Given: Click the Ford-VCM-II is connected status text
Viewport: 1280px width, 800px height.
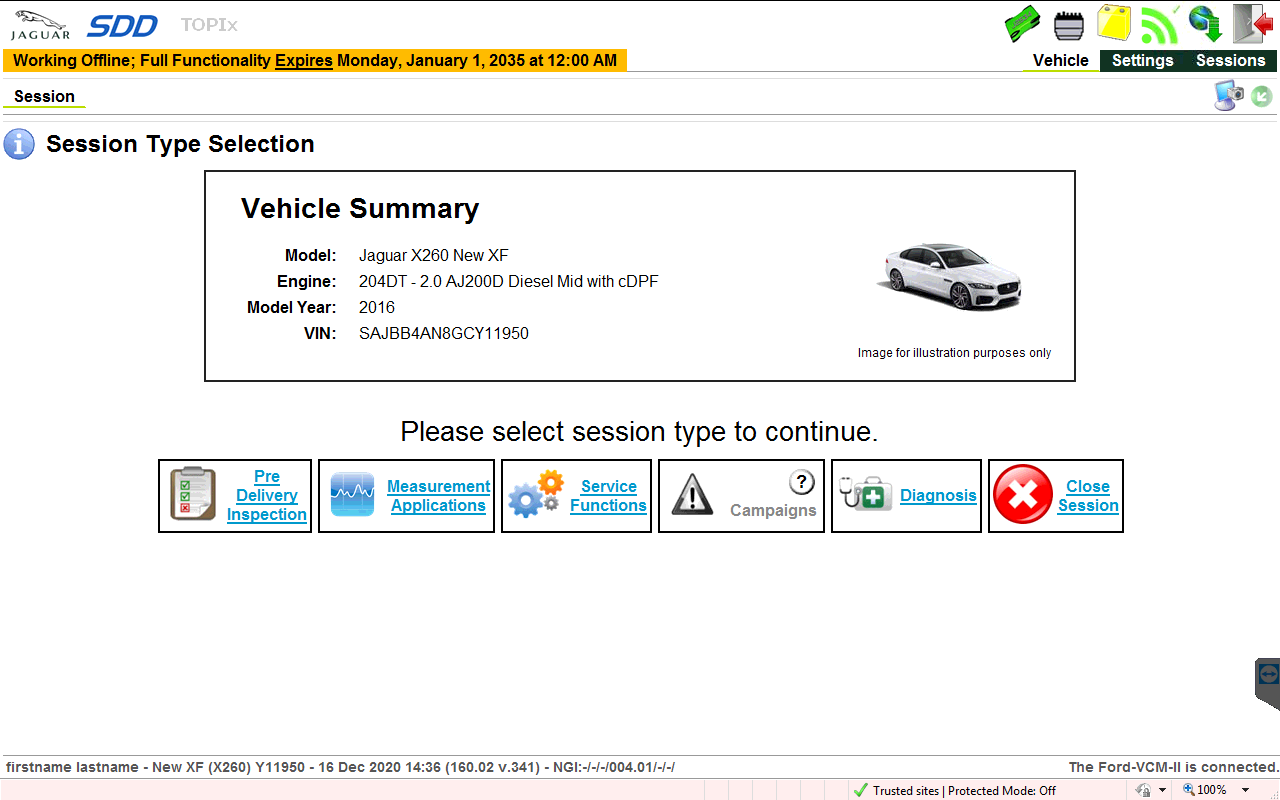Looking at the screenshot, I should [1174, 767].
